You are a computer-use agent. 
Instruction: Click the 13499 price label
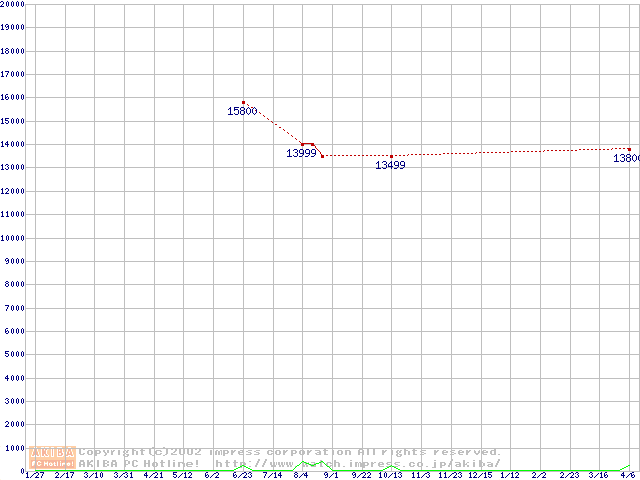coord(390,165)
